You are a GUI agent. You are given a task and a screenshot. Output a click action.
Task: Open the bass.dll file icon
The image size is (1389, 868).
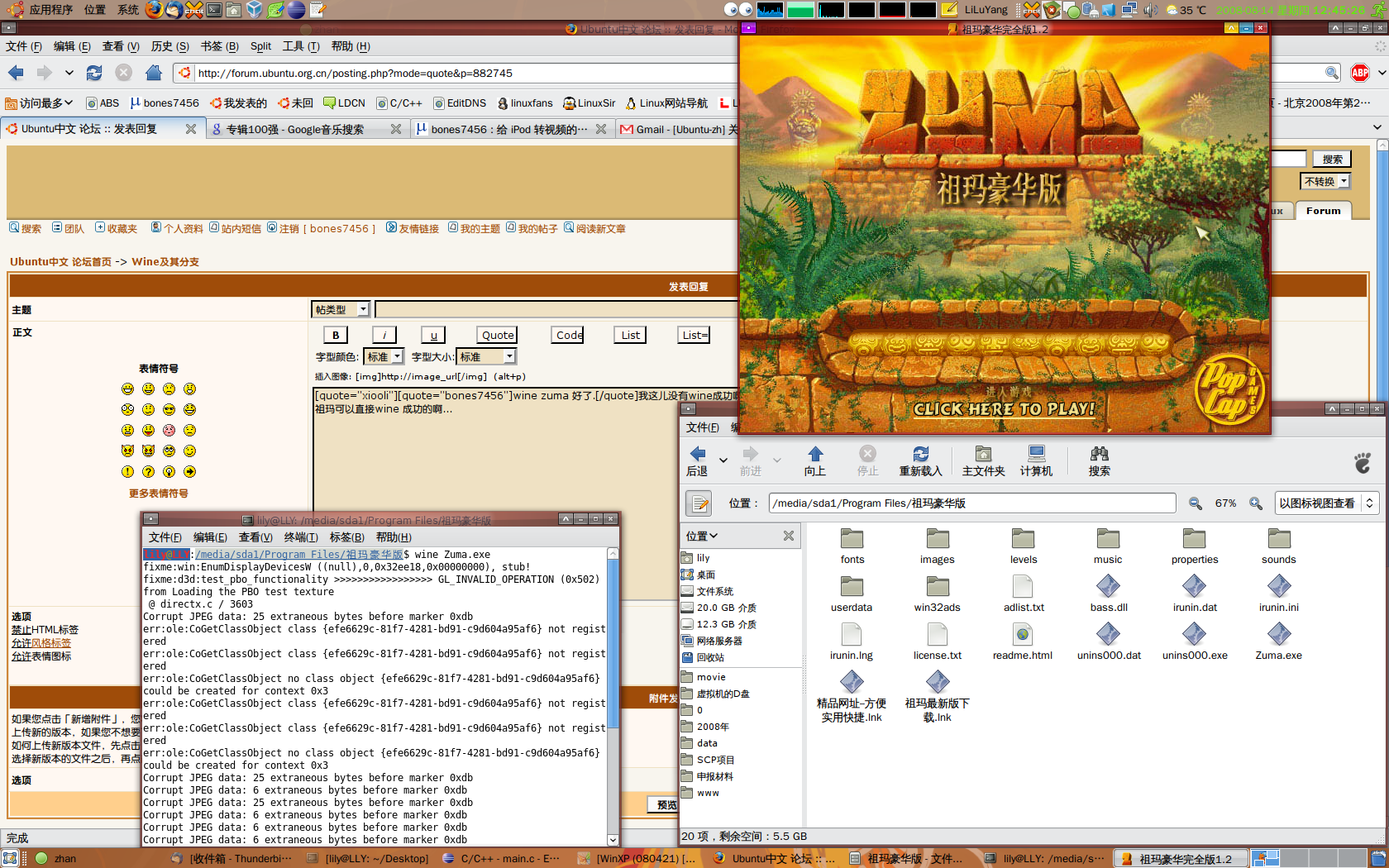(x=1108, y=587)
